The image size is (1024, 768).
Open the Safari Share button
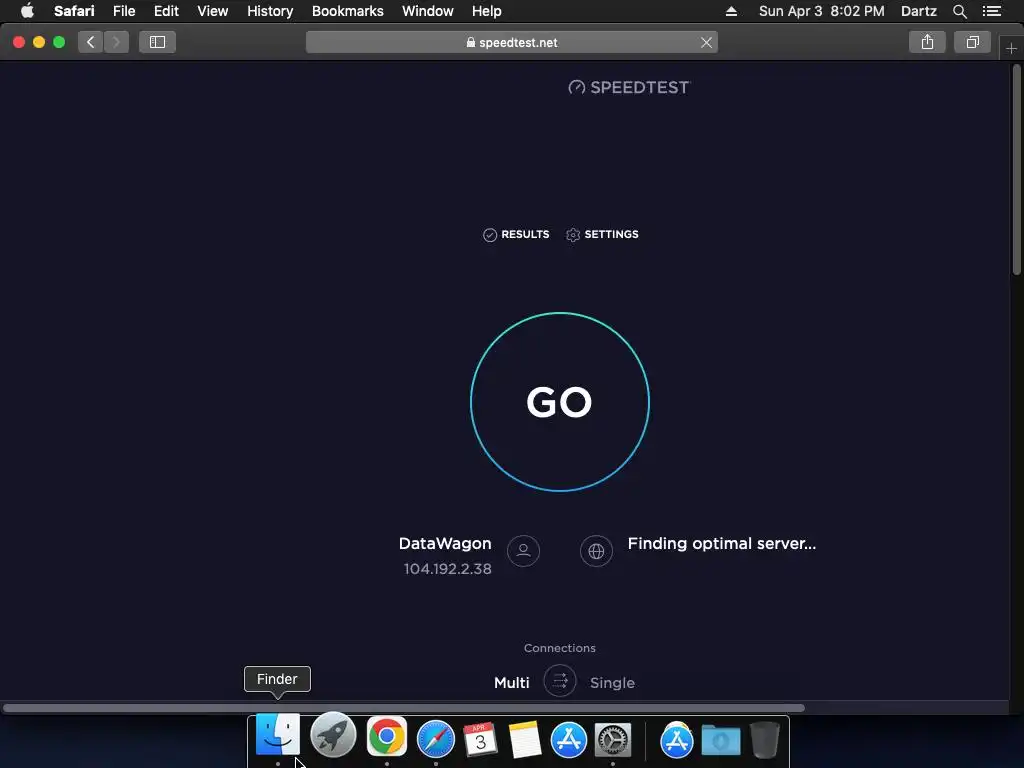(x=927, y=42)
